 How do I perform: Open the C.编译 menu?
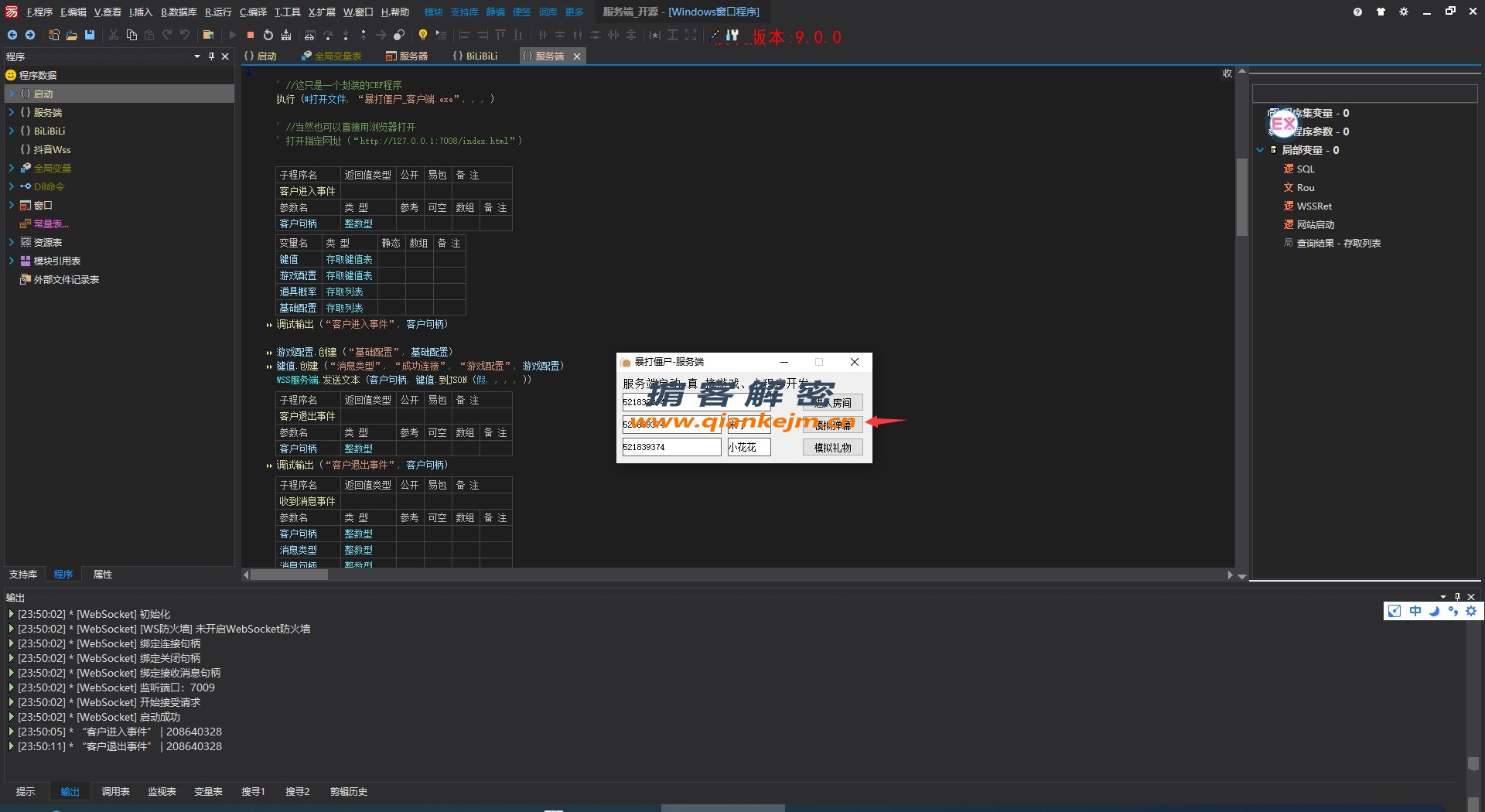[253, 12]
